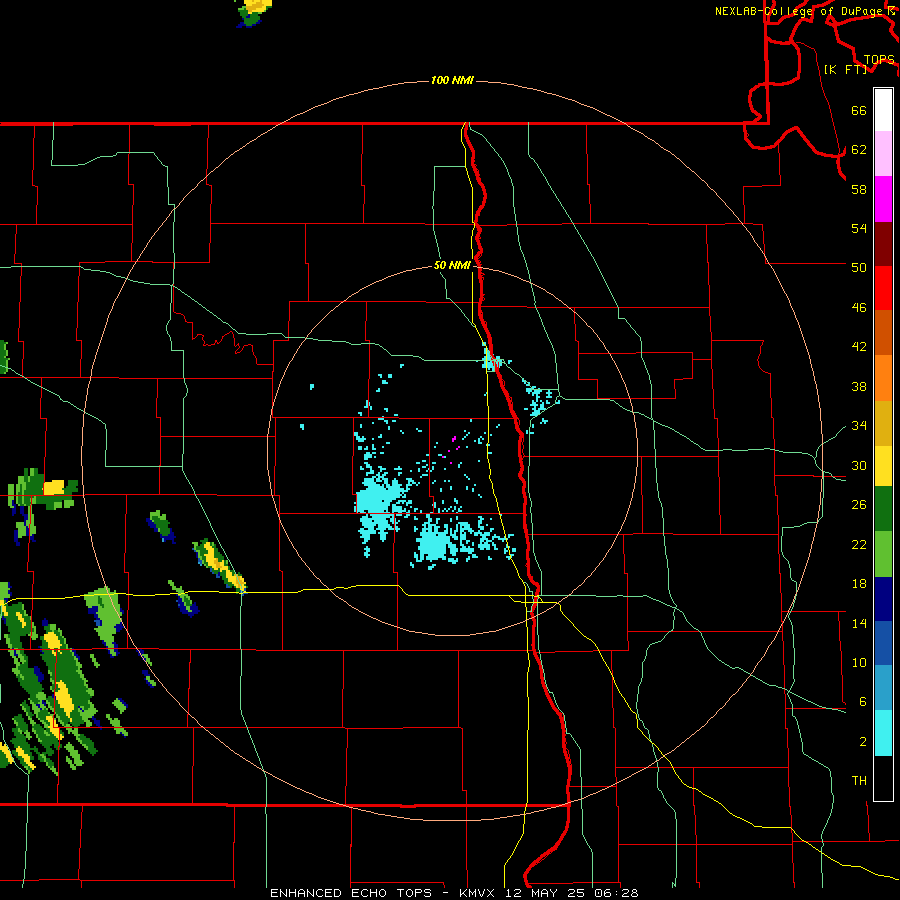Select the bright red legend swatch
Image resolution: width=900 pixels, height=900 pixels.
pos(883,288)
